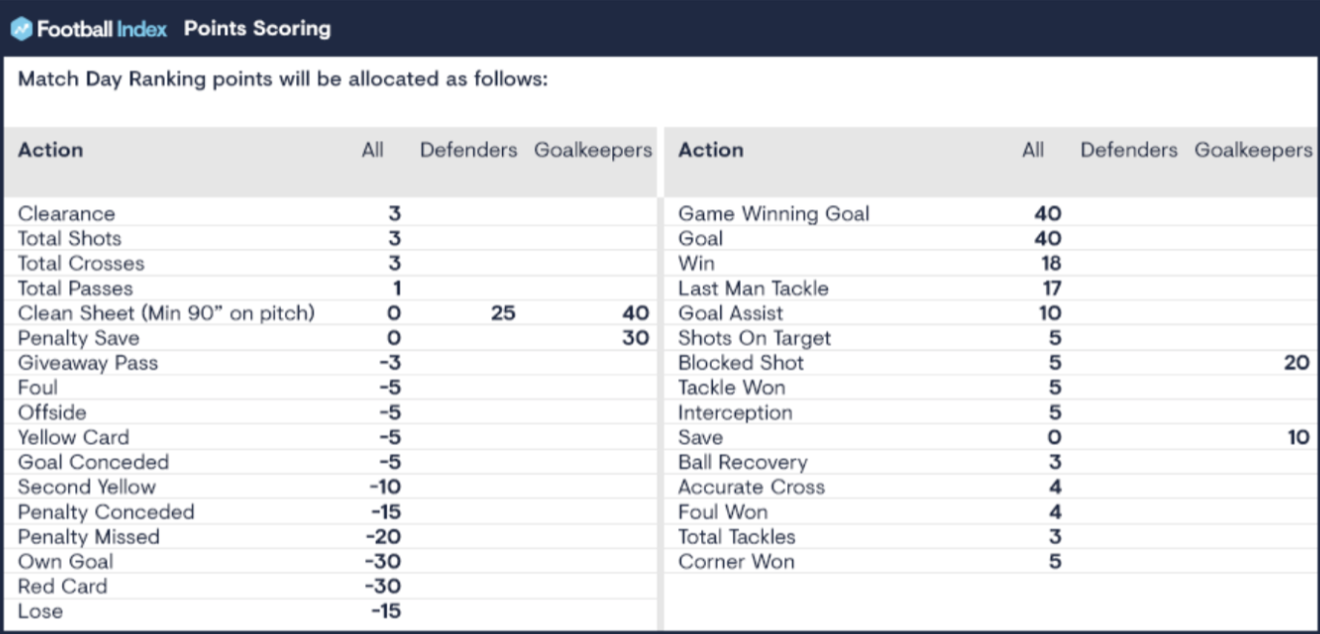Click the Football Index brand name

[x=102, y=29]
